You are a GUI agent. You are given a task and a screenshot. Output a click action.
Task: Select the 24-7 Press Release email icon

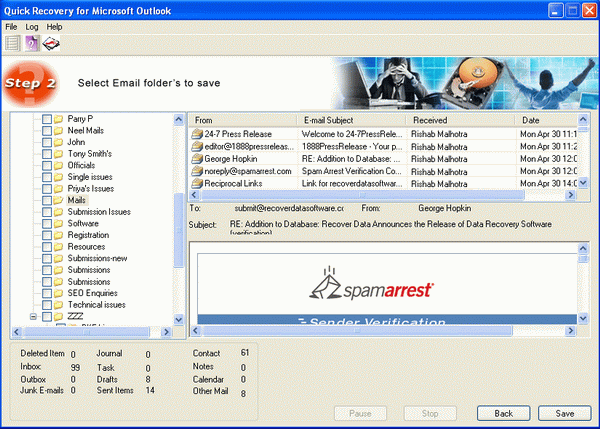(x=196, y=133)
